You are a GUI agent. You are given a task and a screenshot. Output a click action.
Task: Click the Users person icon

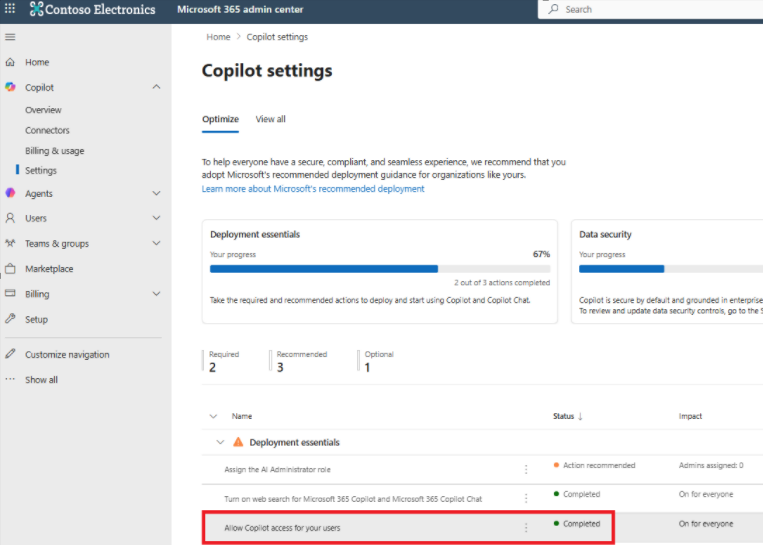10,218
